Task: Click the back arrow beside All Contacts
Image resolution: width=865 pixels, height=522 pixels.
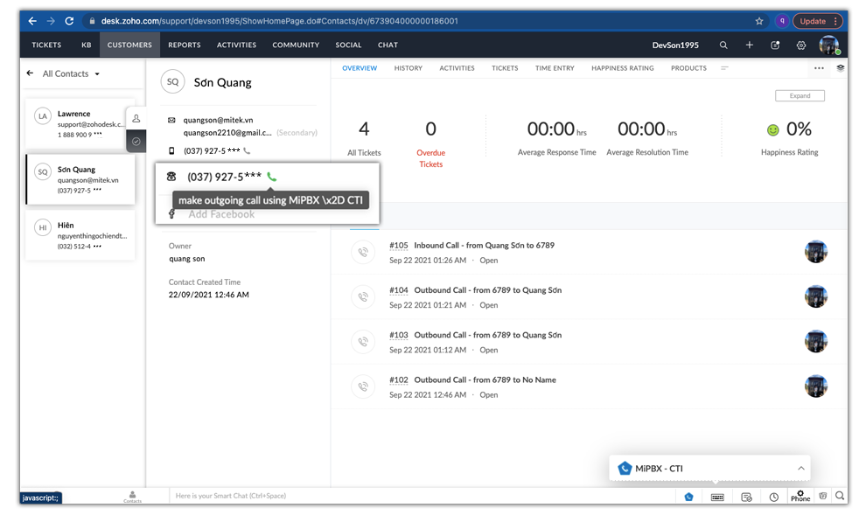Action: point(30,74)
